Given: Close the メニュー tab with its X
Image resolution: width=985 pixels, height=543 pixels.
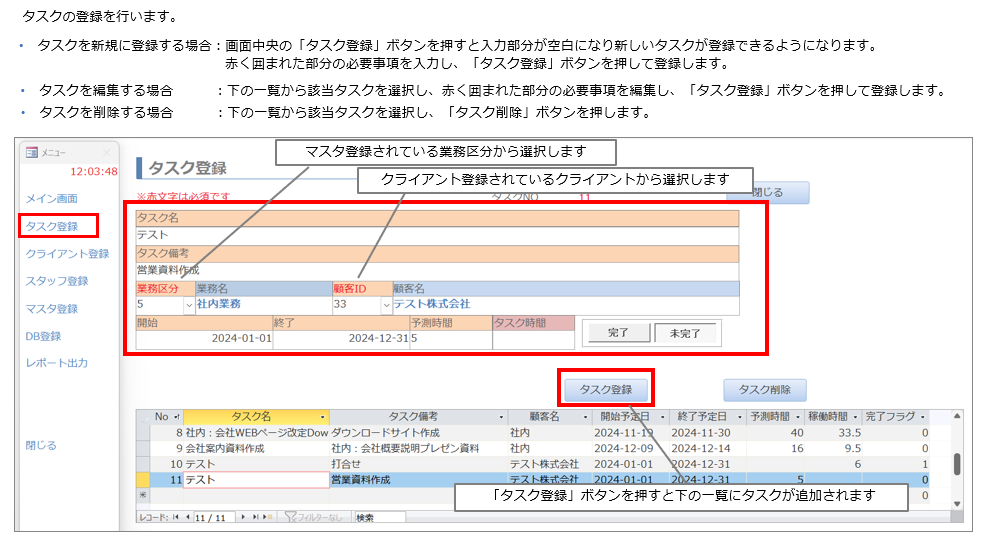Looking at the screenshot, I should 107,153.
